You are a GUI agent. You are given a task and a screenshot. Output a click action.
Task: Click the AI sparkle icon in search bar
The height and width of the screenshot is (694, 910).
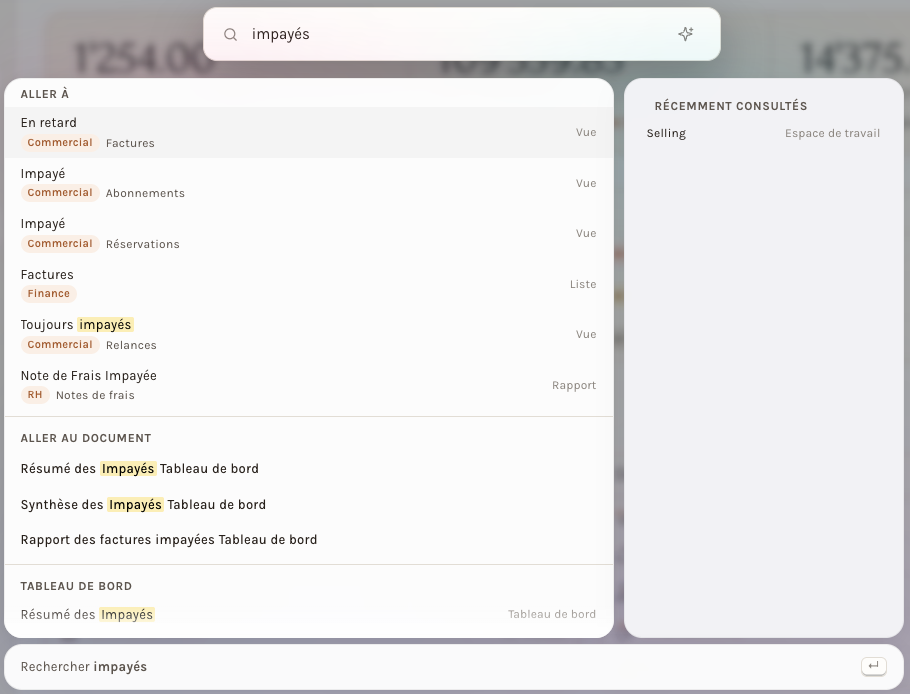[x=685, y=34]
